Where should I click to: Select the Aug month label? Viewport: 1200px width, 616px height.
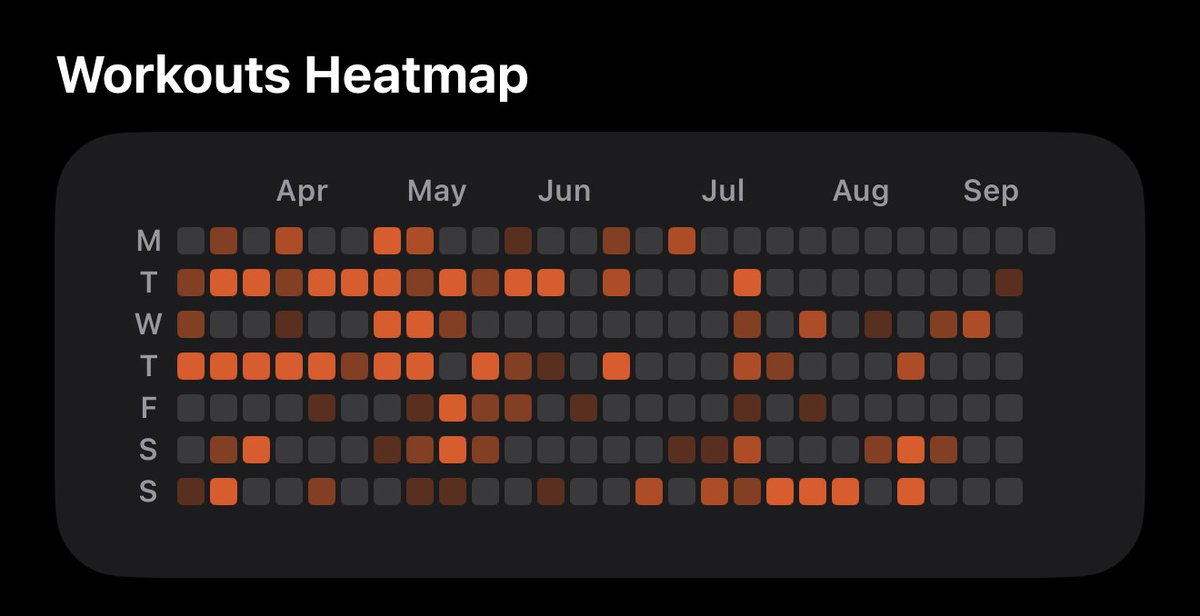tap(860, 191)
